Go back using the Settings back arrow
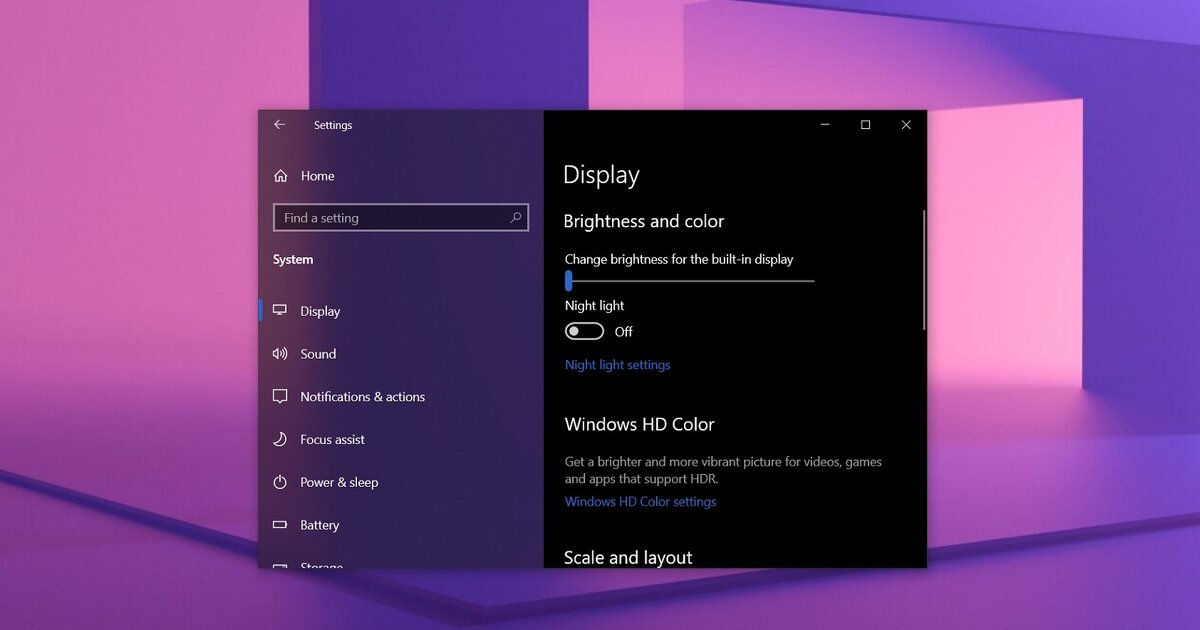Screen dimensions: 1200x630 click(x=280, y=125)
